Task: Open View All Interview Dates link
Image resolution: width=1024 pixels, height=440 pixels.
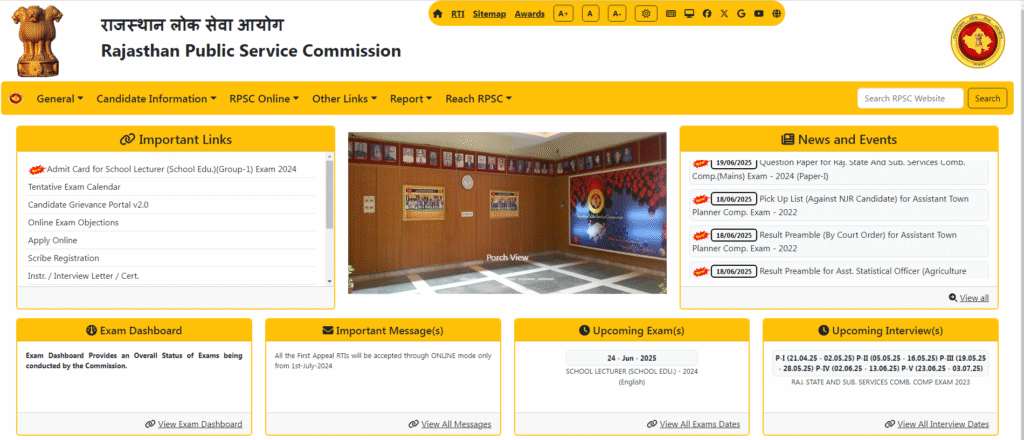Action: 943,424
